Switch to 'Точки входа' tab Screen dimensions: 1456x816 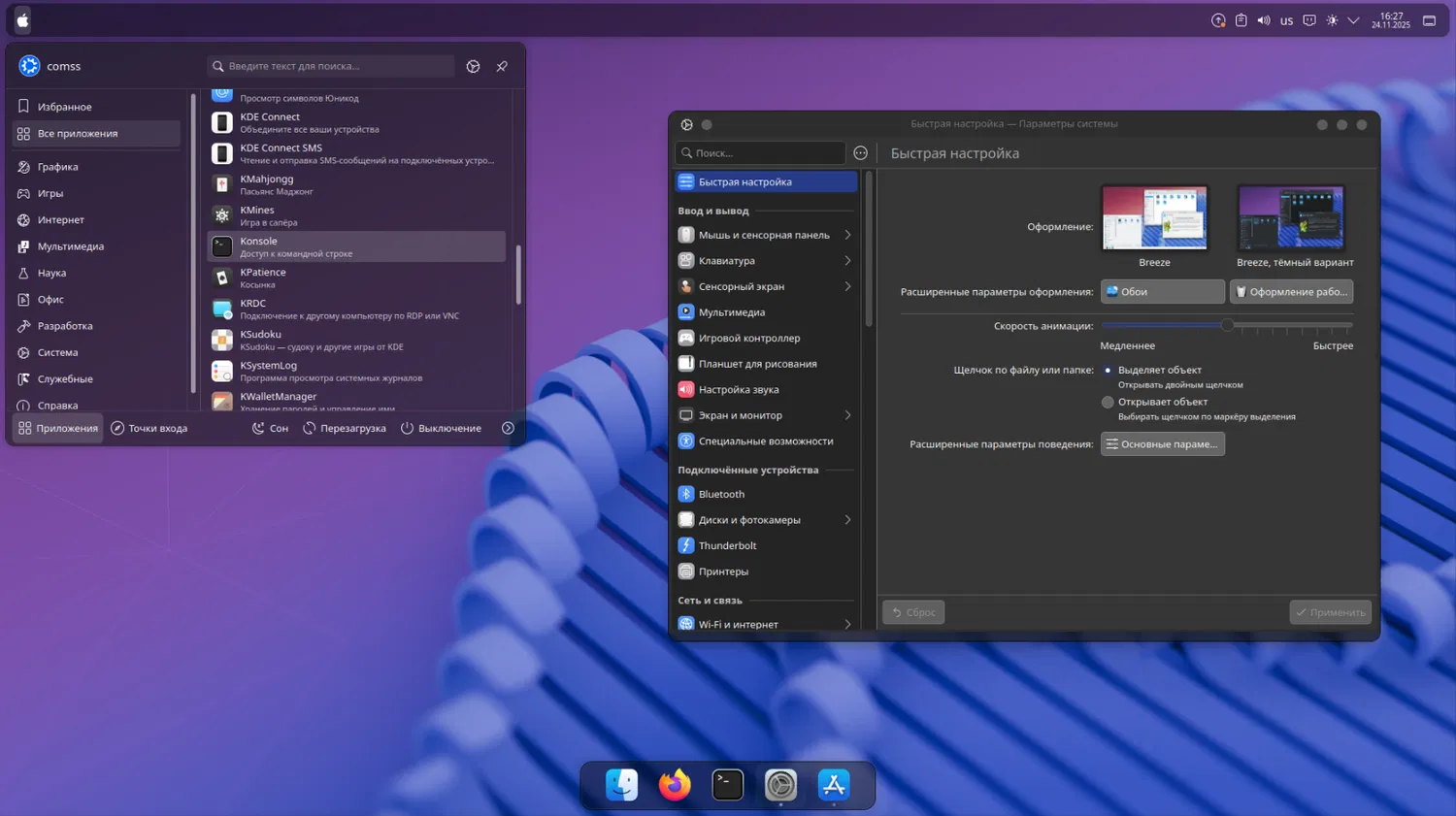[149, 428]
